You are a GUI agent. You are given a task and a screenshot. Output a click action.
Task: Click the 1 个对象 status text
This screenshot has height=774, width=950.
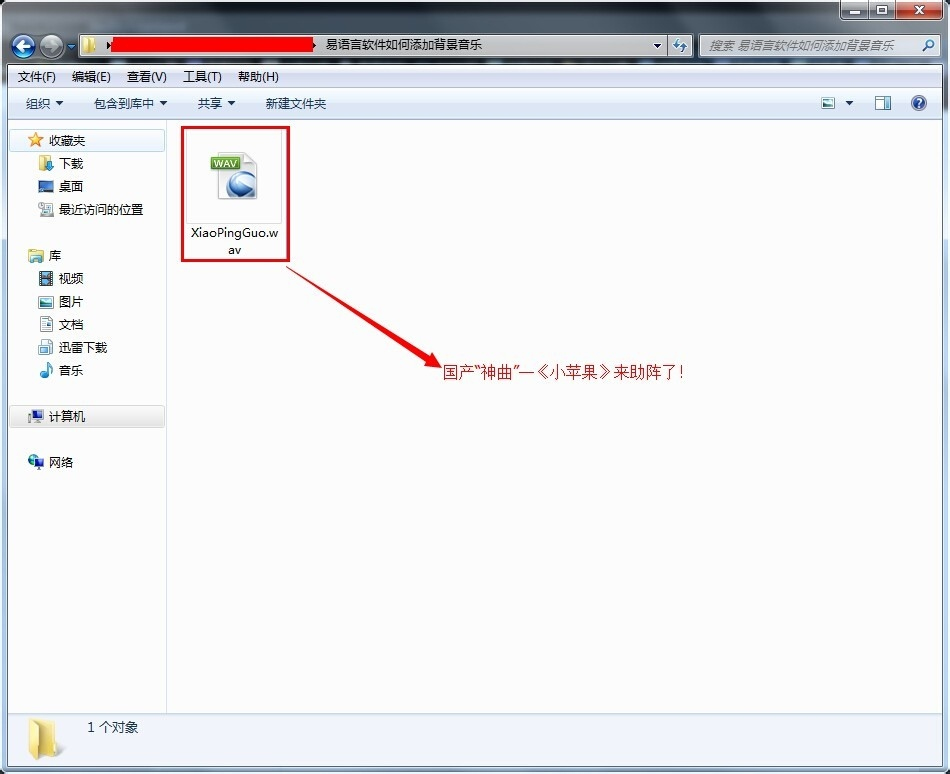click(113, 727)
